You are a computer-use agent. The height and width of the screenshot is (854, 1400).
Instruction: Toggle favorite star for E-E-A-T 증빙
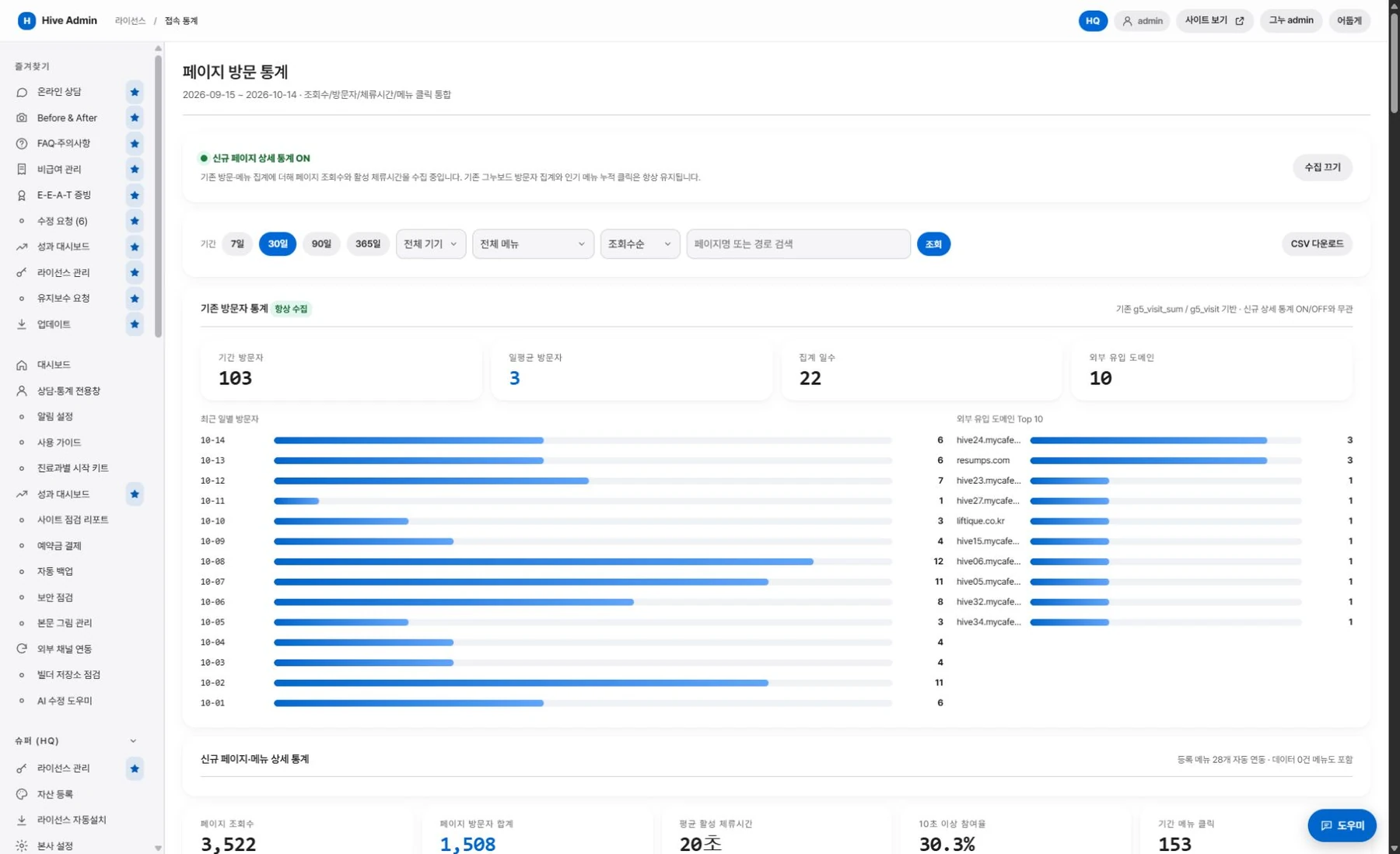[x=135, y=195]
